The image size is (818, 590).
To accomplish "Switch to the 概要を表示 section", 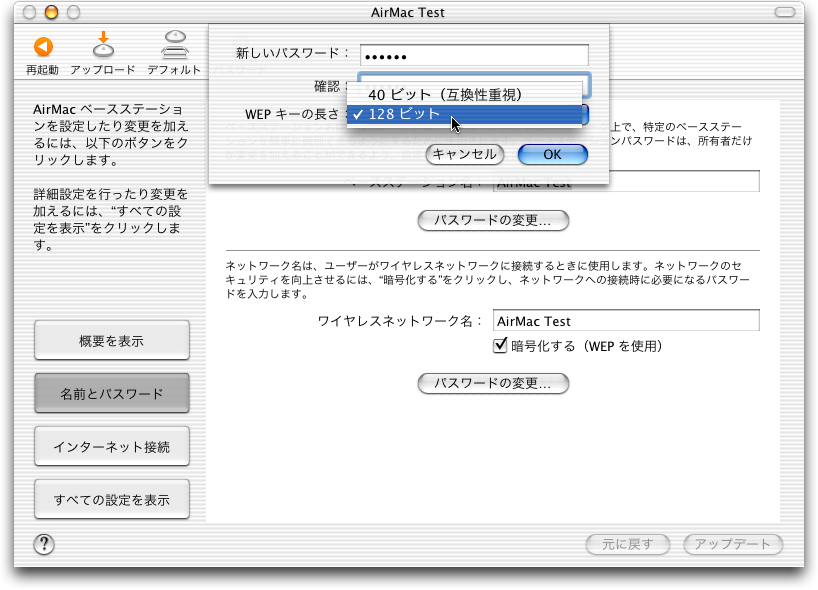I will [111, 341].
